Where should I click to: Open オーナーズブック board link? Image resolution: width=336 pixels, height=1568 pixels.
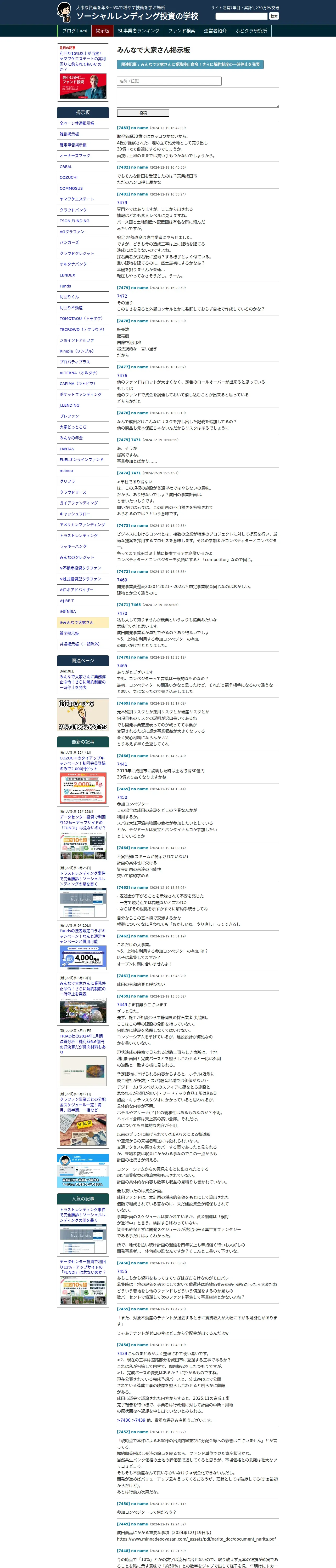83,156
